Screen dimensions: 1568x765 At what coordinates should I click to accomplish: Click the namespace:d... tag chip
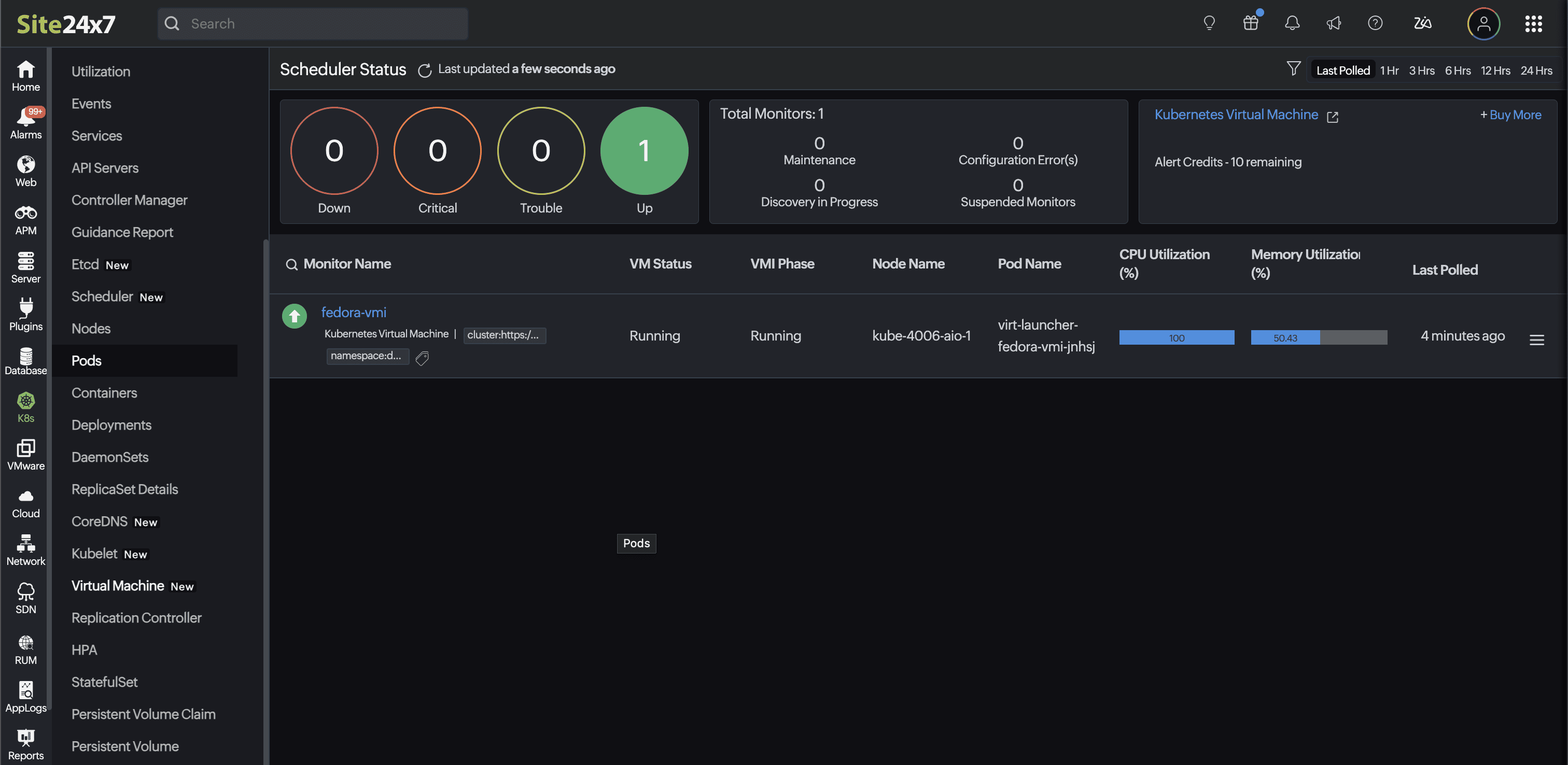[367, 356]
